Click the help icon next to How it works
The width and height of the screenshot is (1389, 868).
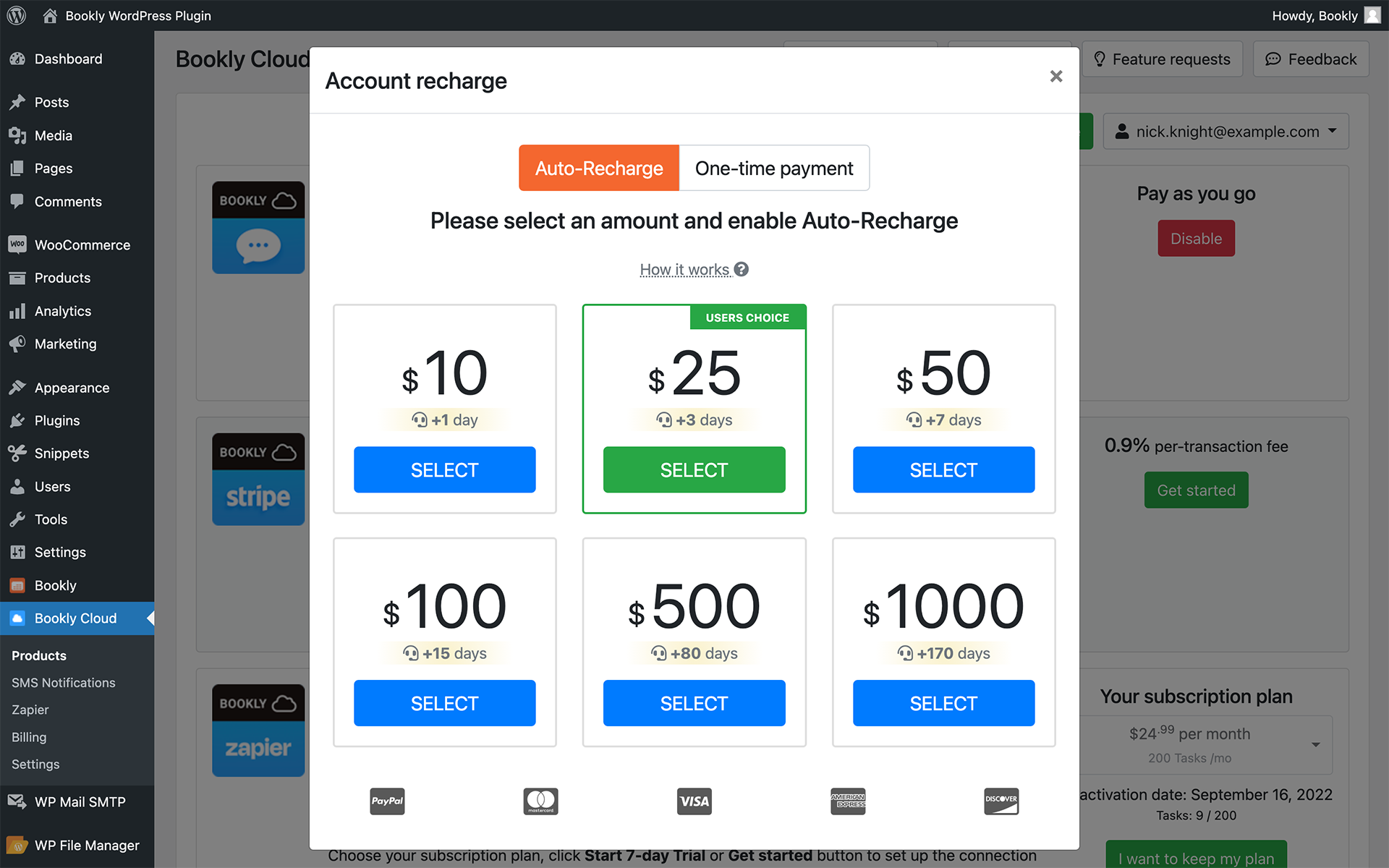(x=742, y=269)
